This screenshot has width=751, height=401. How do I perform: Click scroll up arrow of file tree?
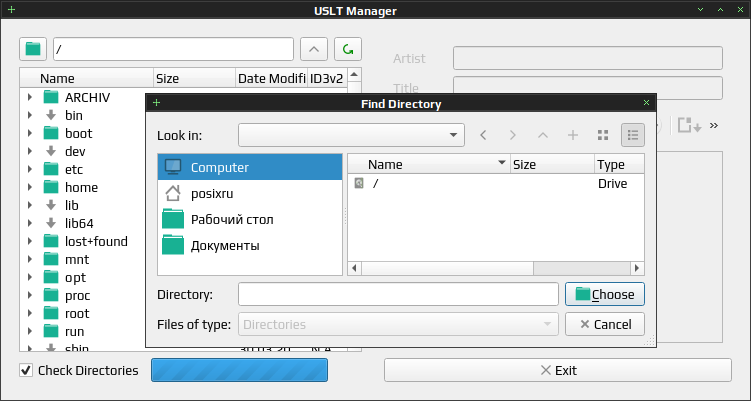354,74
